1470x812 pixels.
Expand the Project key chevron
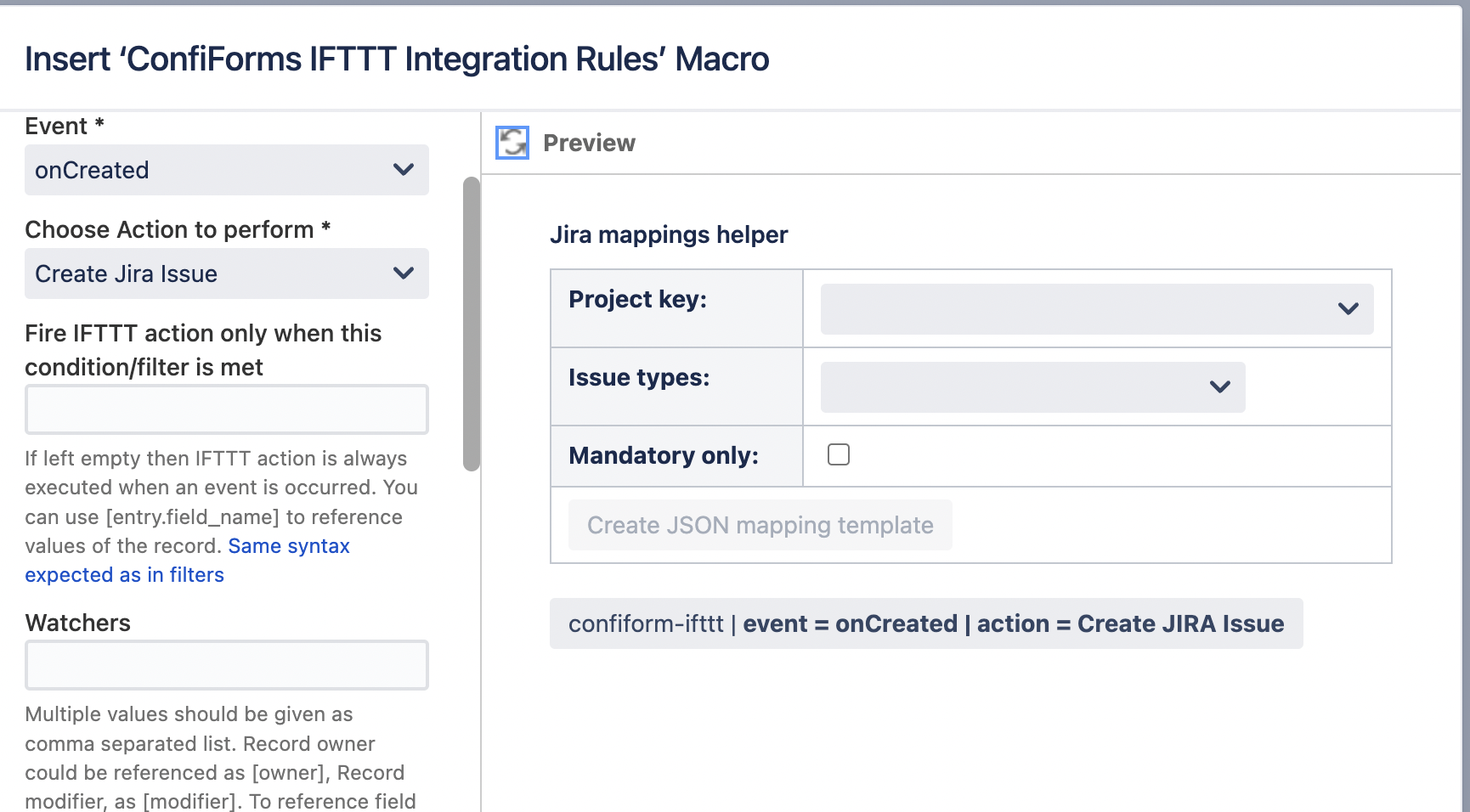pos(1348,308)
